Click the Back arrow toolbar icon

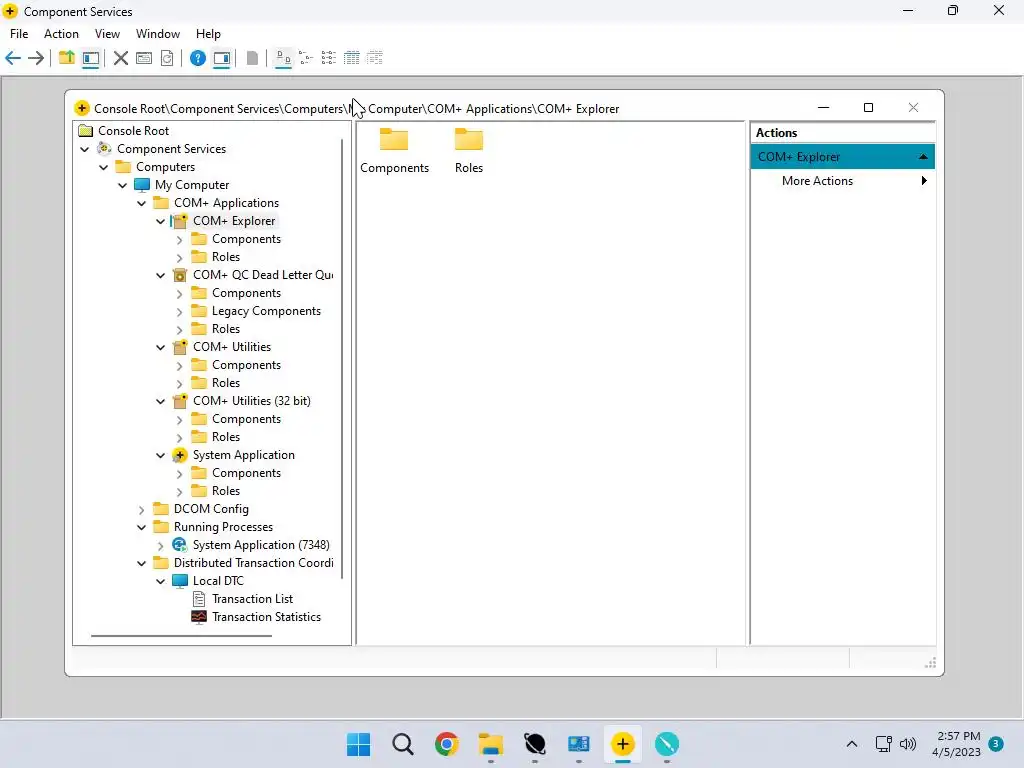point(13,58)
